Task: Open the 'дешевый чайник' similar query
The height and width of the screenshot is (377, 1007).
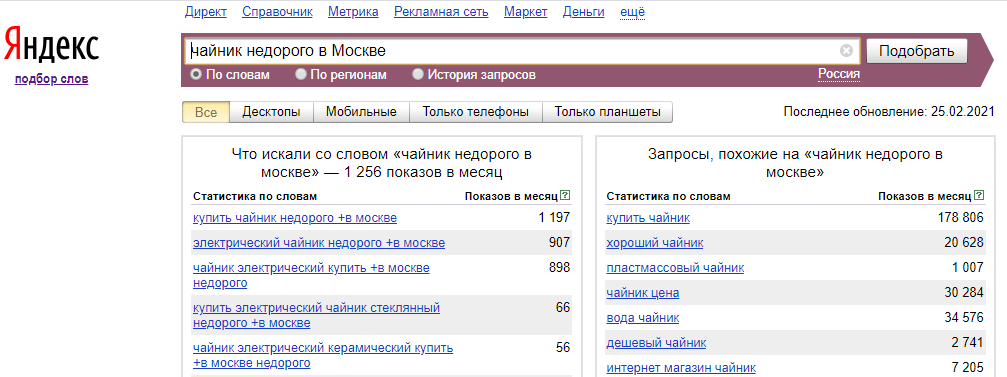Action: [656, 343]
